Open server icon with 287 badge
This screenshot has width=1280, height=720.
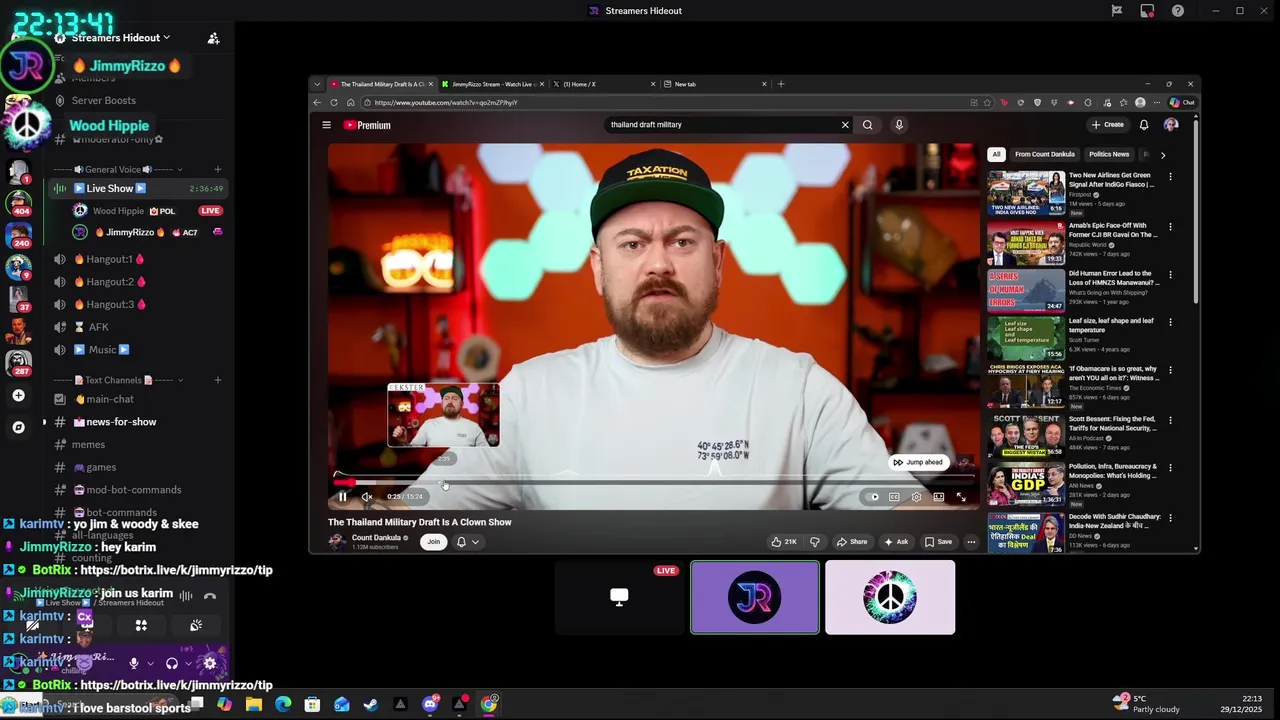(x=19, y=363)
